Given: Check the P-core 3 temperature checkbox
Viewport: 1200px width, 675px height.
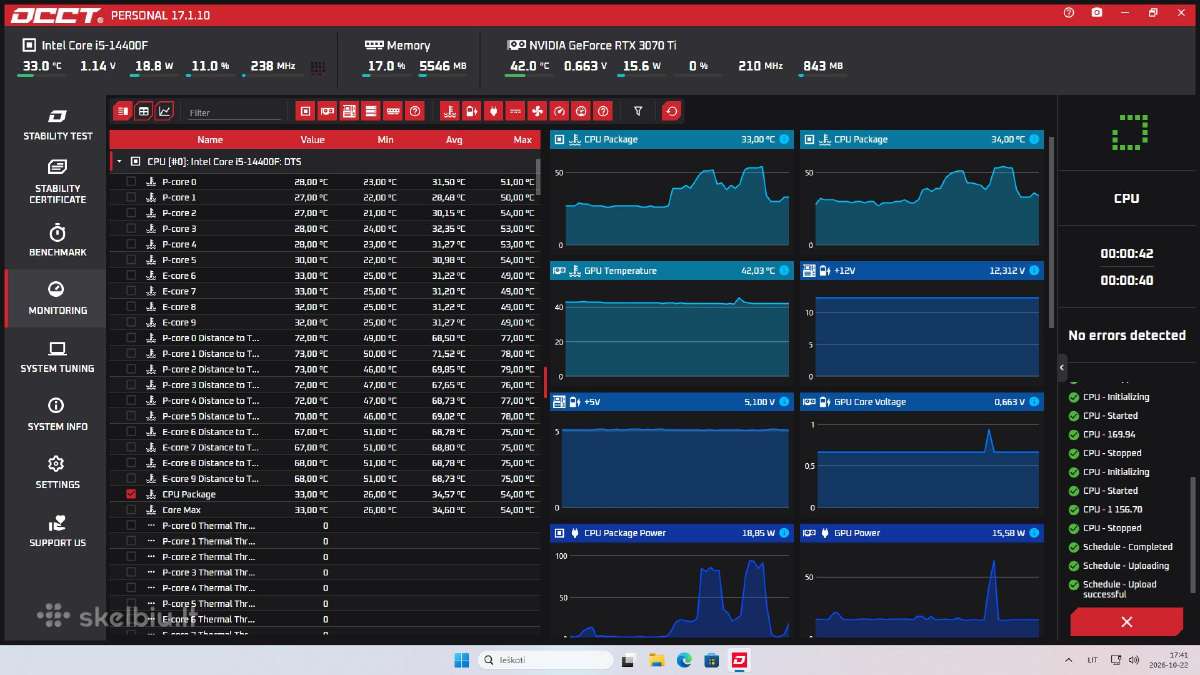Looking at the screenshot, I should point(131,229).
